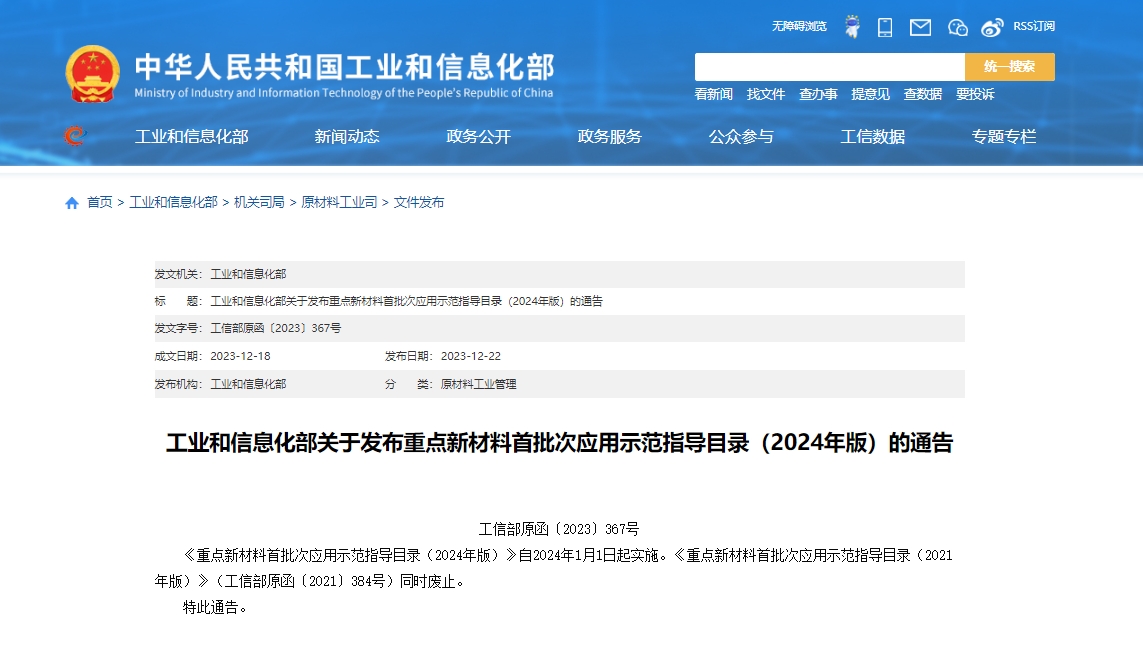This screenshot has height=647, width=1143.
Task: Select 政务服务 in the navigation bar
Action: (609, 137)
